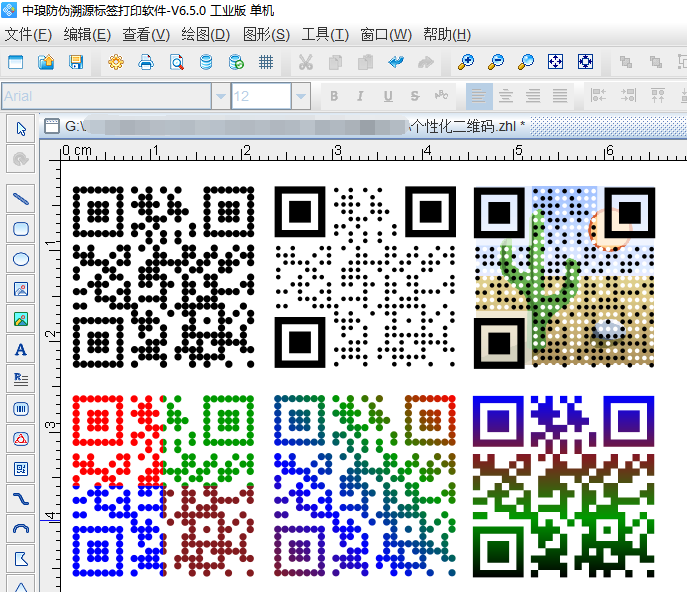Open the 工具(T) menu
The image size is (687, 592).
325,34
